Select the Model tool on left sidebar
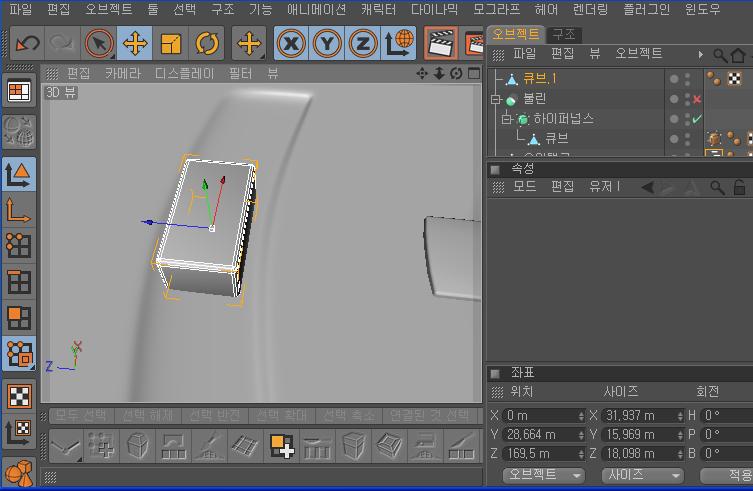 coord(19,174)
